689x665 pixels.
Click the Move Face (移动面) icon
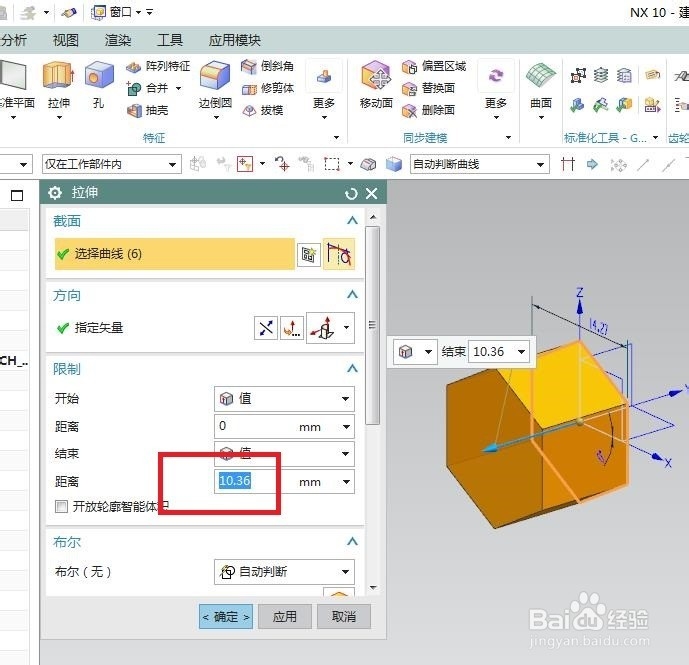pyautogui.click(x=376, y=76)
